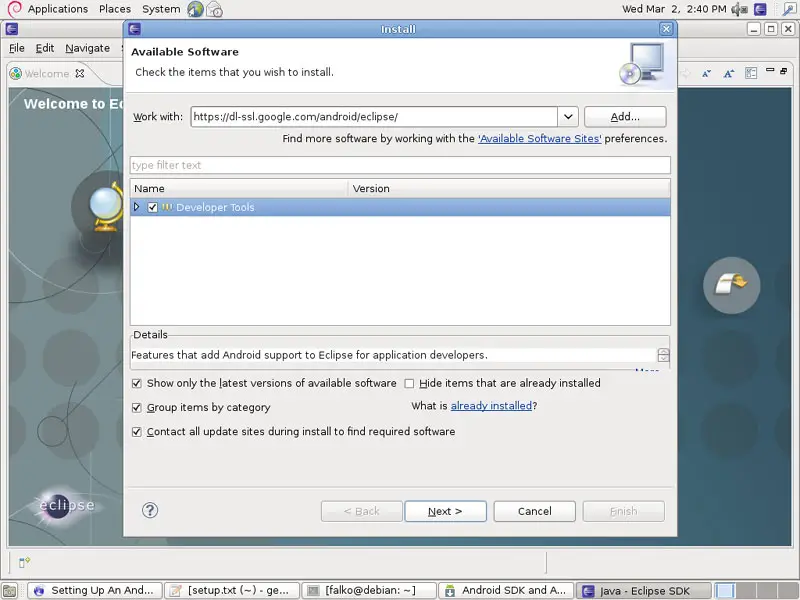Open the System menu

(x=161, y=9)
